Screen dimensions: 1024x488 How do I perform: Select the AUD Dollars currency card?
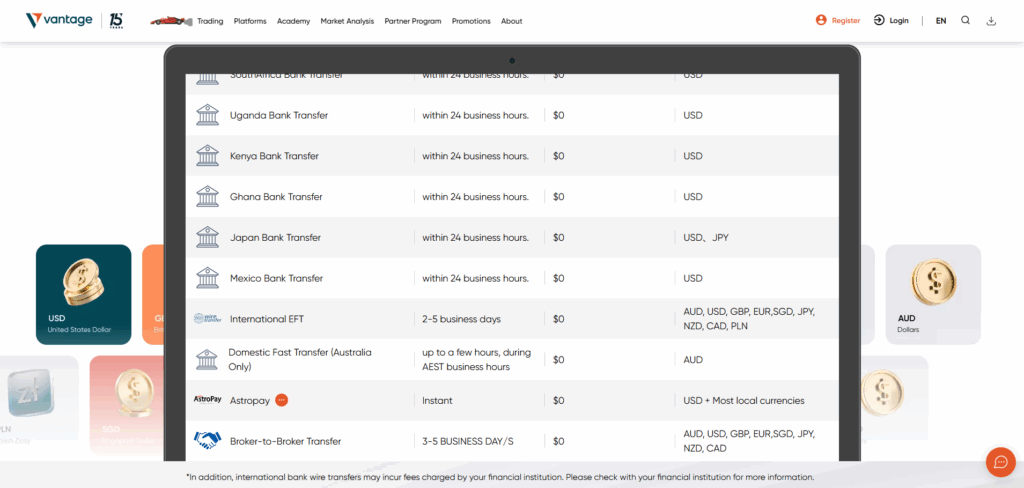[933, 294]
